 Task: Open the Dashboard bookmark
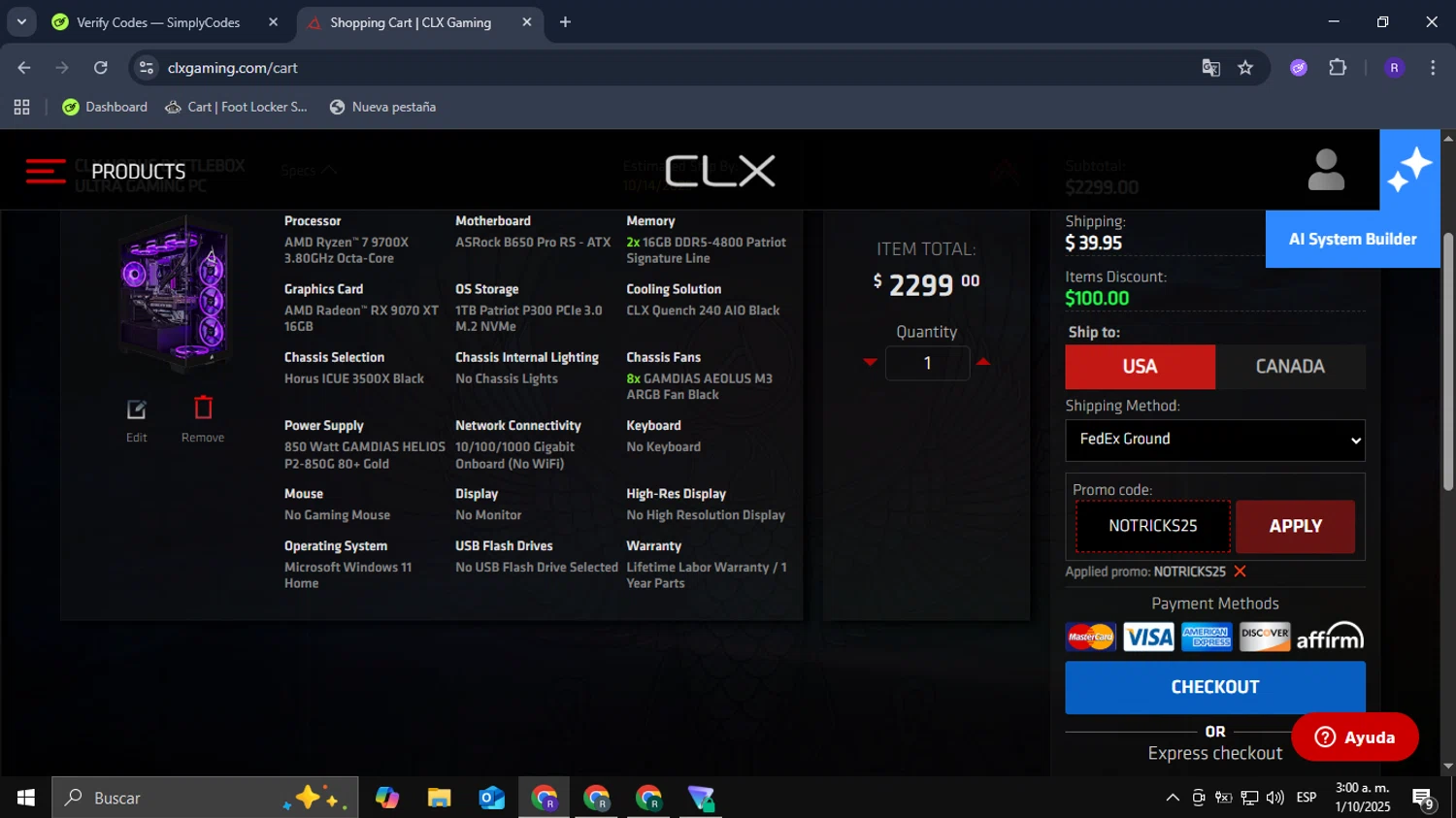tap(105, 107)
